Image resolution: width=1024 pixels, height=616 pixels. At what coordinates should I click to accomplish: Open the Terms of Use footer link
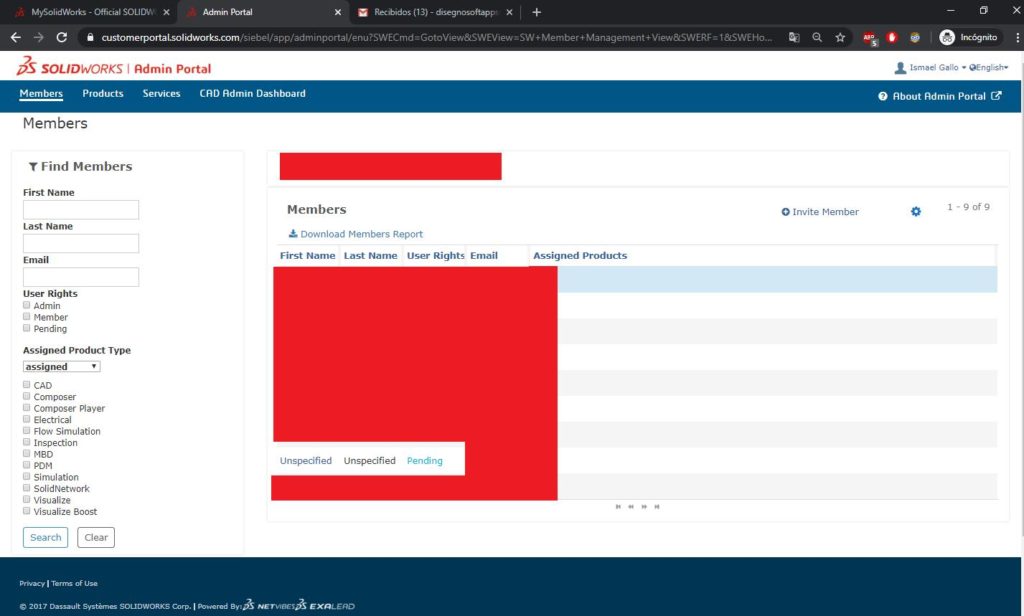[74, 583]
